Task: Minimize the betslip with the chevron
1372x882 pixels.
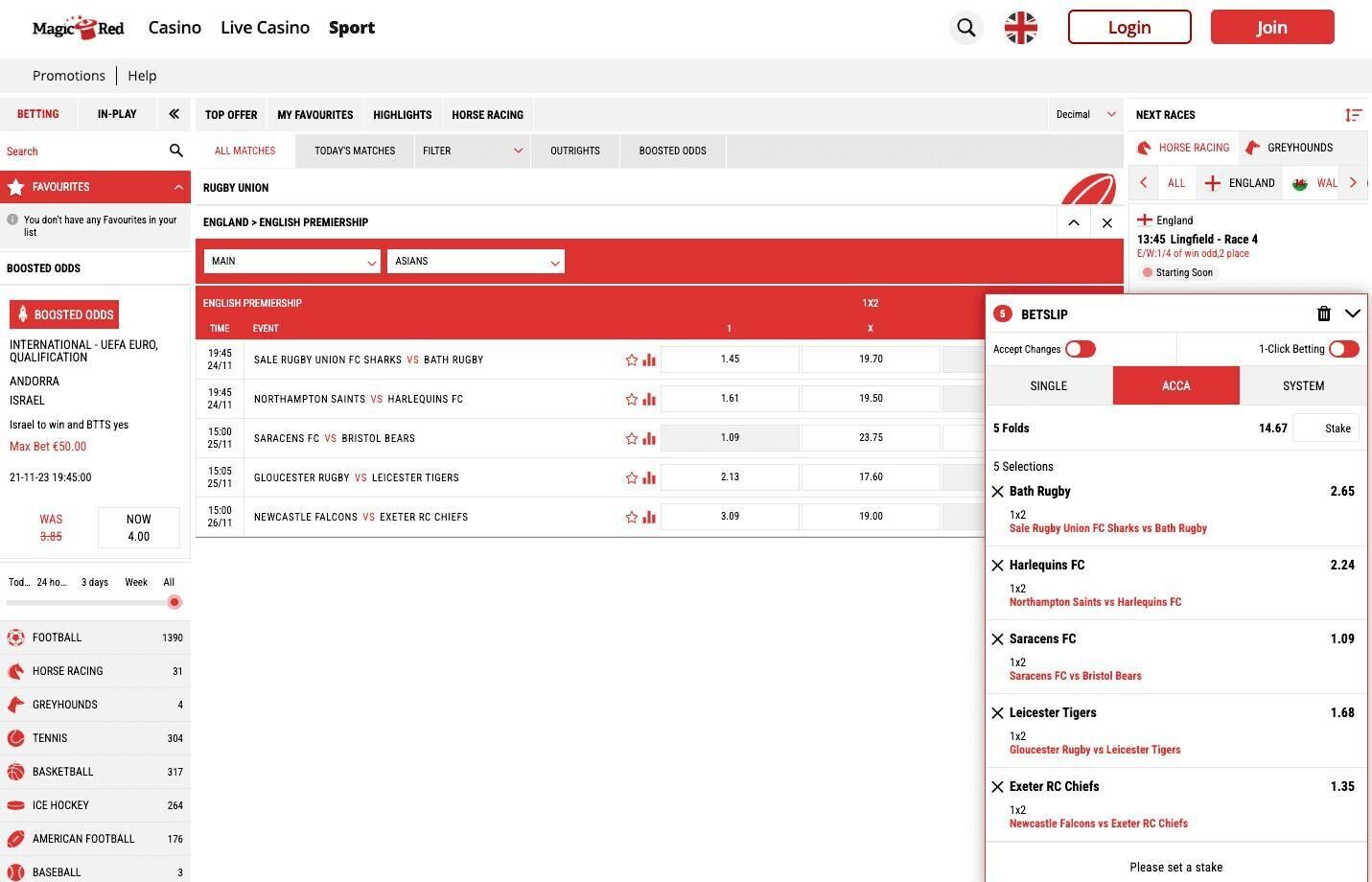Action: [1353, 313]
